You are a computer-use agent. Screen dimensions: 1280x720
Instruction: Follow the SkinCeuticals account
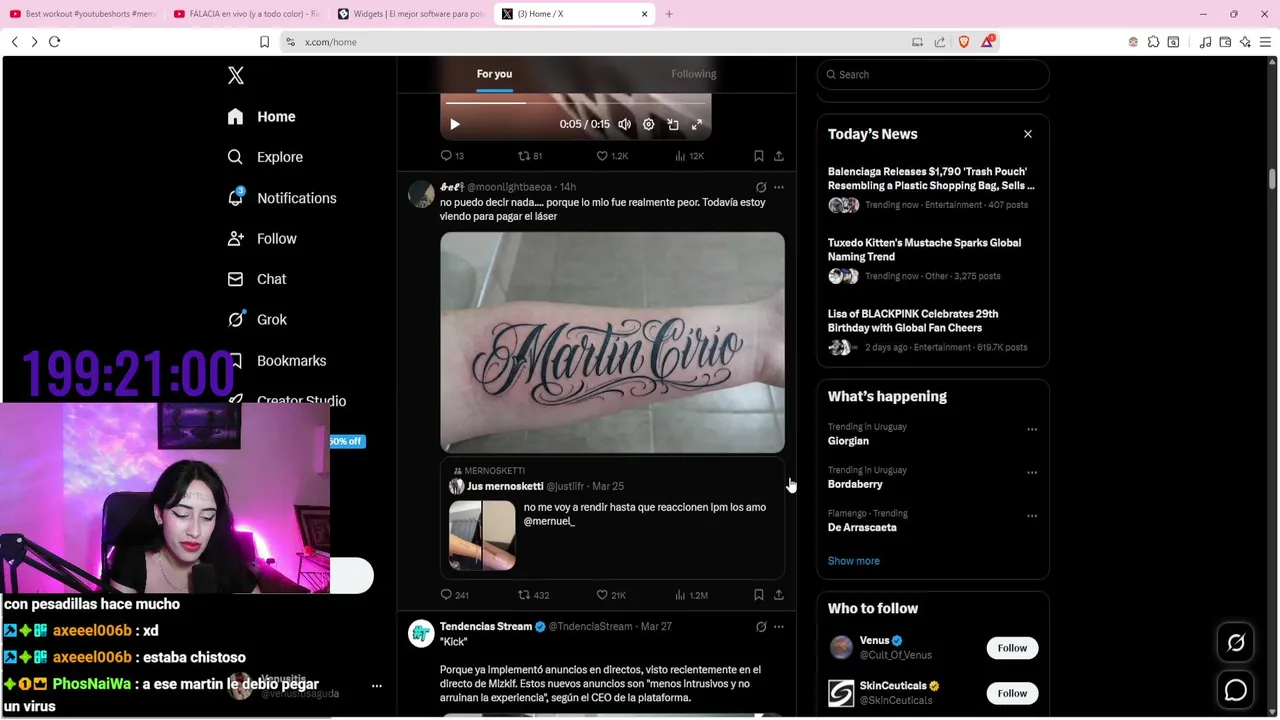1012,693
